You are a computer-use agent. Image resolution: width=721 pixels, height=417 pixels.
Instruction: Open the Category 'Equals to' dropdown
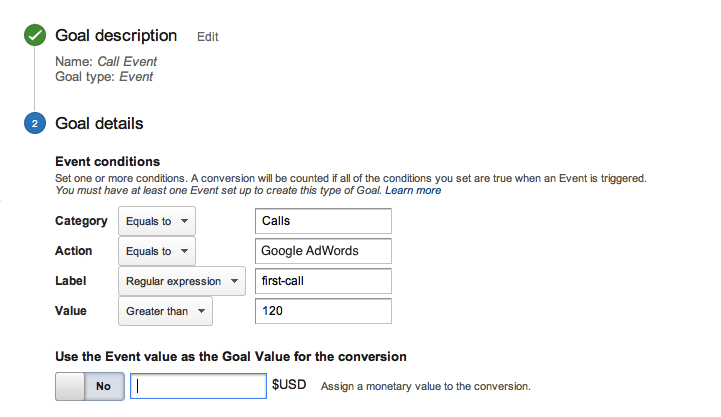[157, 221]
